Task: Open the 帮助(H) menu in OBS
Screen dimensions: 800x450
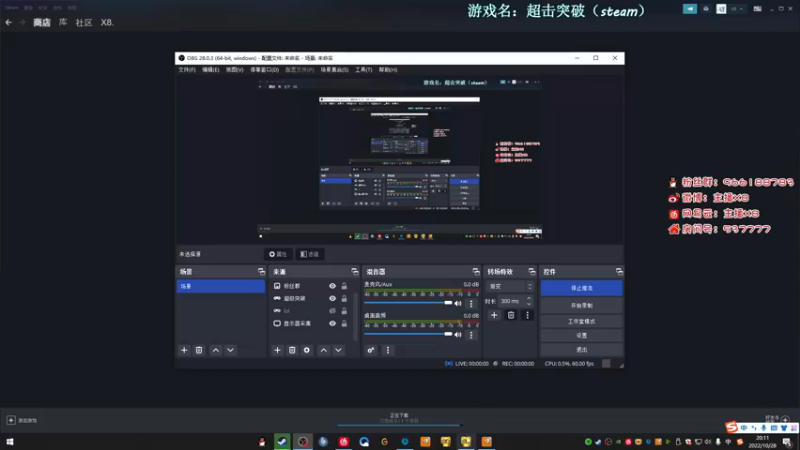Action: 388,70
